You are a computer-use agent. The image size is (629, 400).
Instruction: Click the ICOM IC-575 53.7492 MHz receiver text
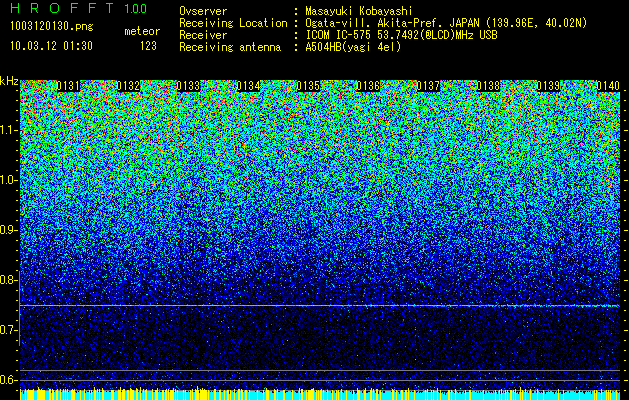(x=401, y=35)
